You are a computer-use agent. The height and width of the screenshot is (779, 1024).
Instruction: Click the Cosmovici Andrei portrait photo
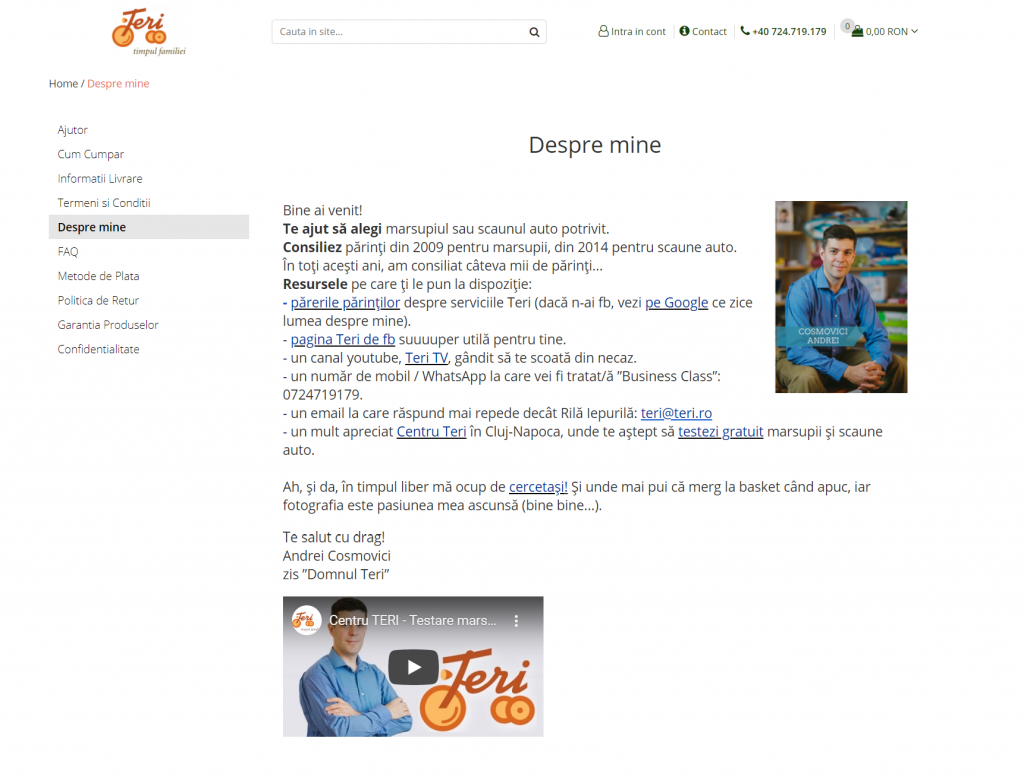point(841,297)
